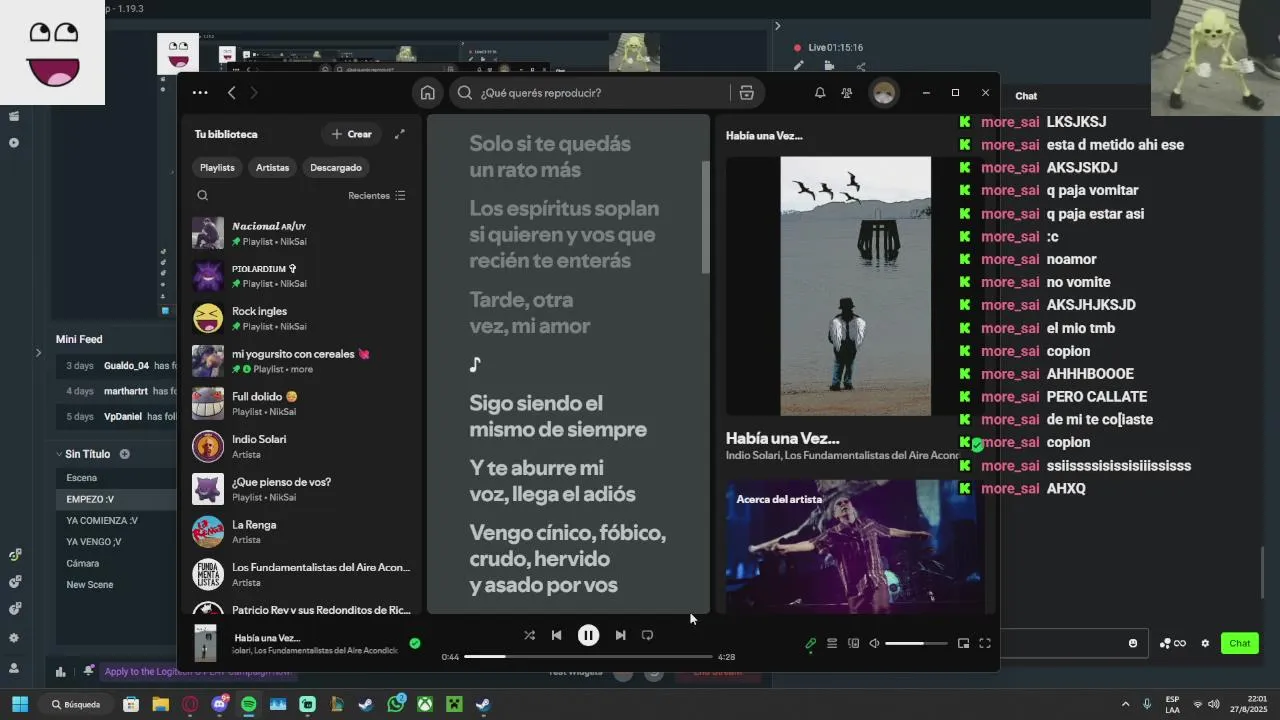Open the La Renga artist
Image resolution: width=1280 pixels, height=720 pixels.
pyautogui.click(x=301, y=532)
